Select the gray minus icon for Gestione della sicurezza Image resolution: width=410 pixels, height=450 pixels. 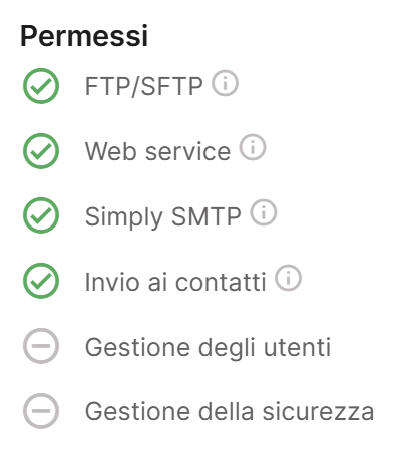coord(41,411)
